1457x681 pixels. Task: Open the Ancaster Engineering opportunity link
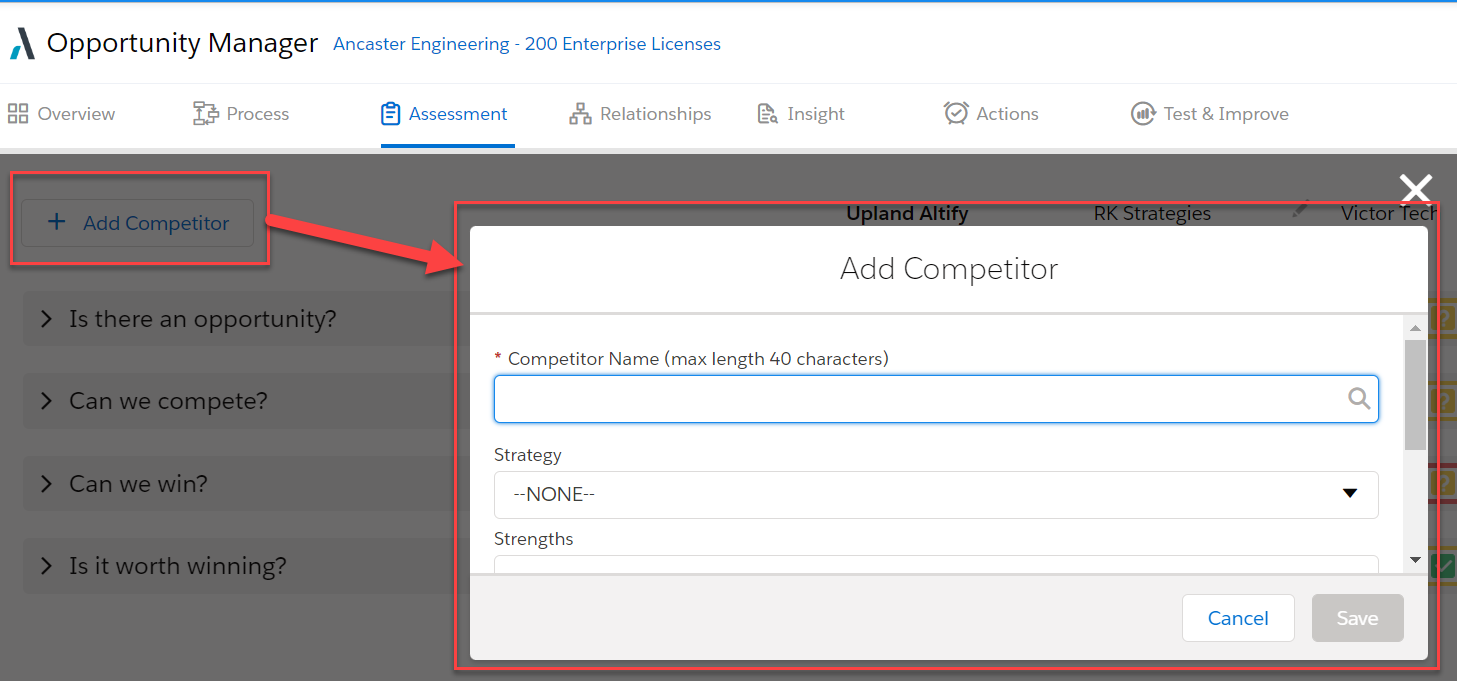point(527,44)
